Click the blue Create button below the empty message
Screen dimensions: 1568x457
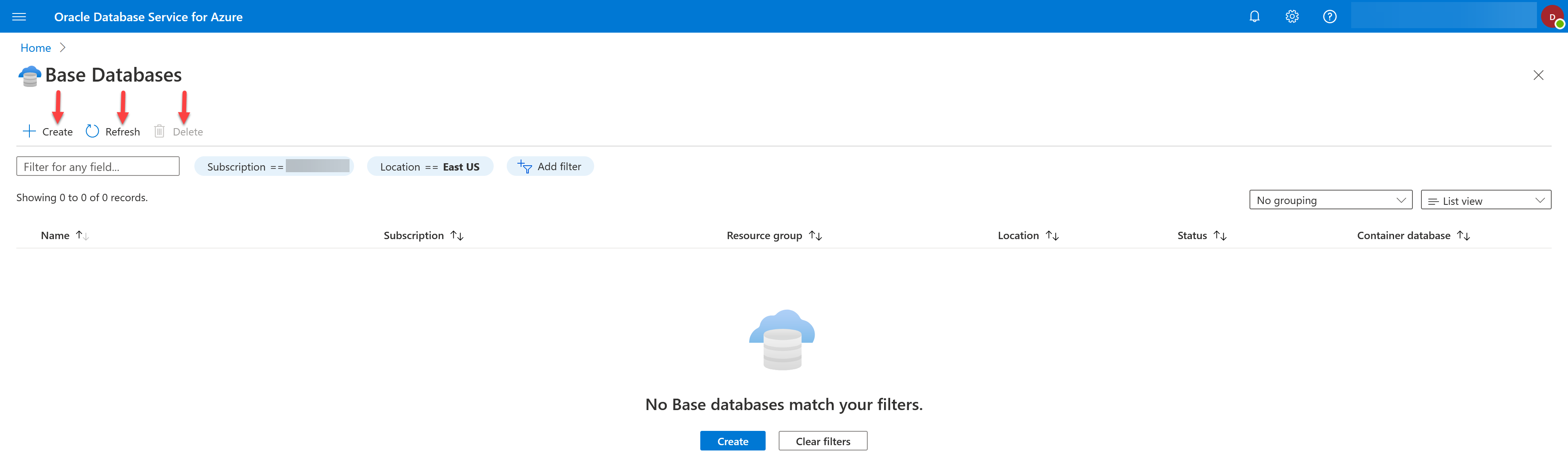pyautogui.click(x=732, y=441)
